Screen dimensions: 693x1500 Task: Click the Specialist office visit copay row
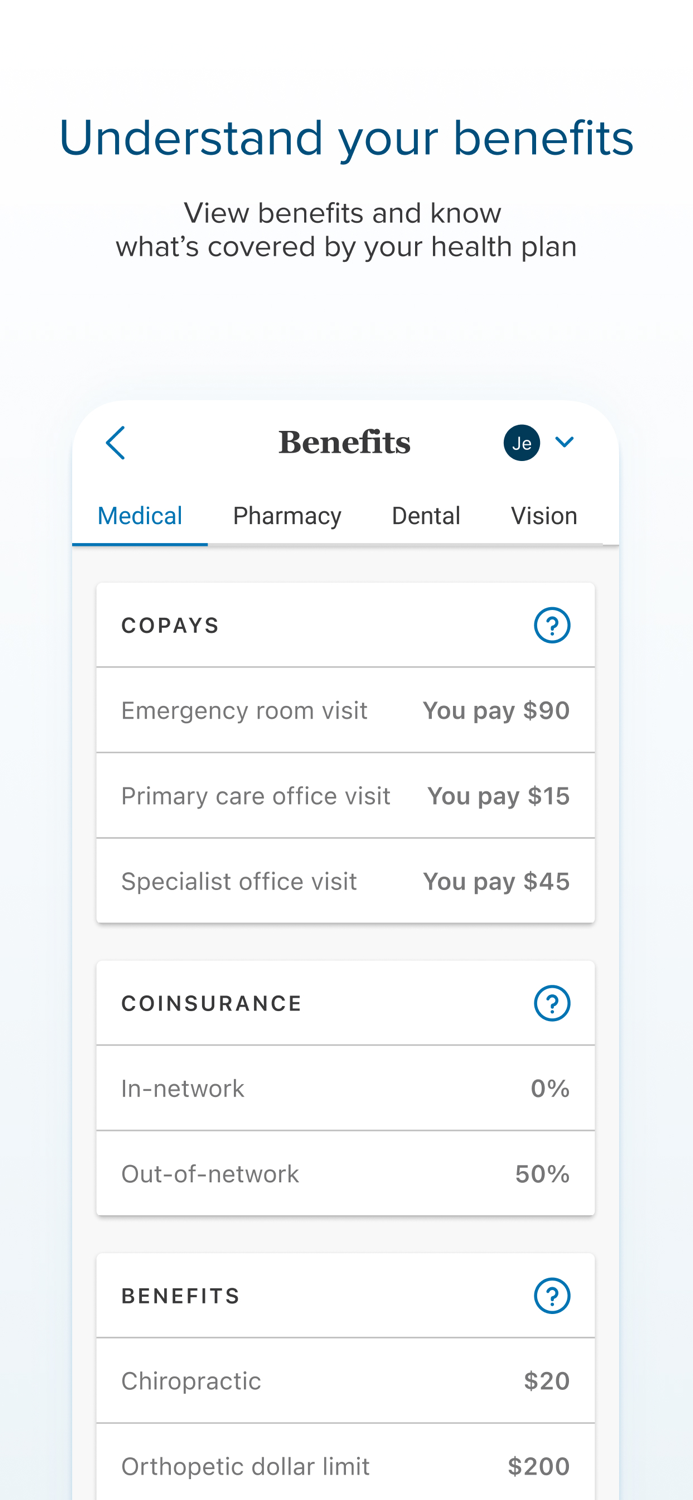tap(346, 880)
